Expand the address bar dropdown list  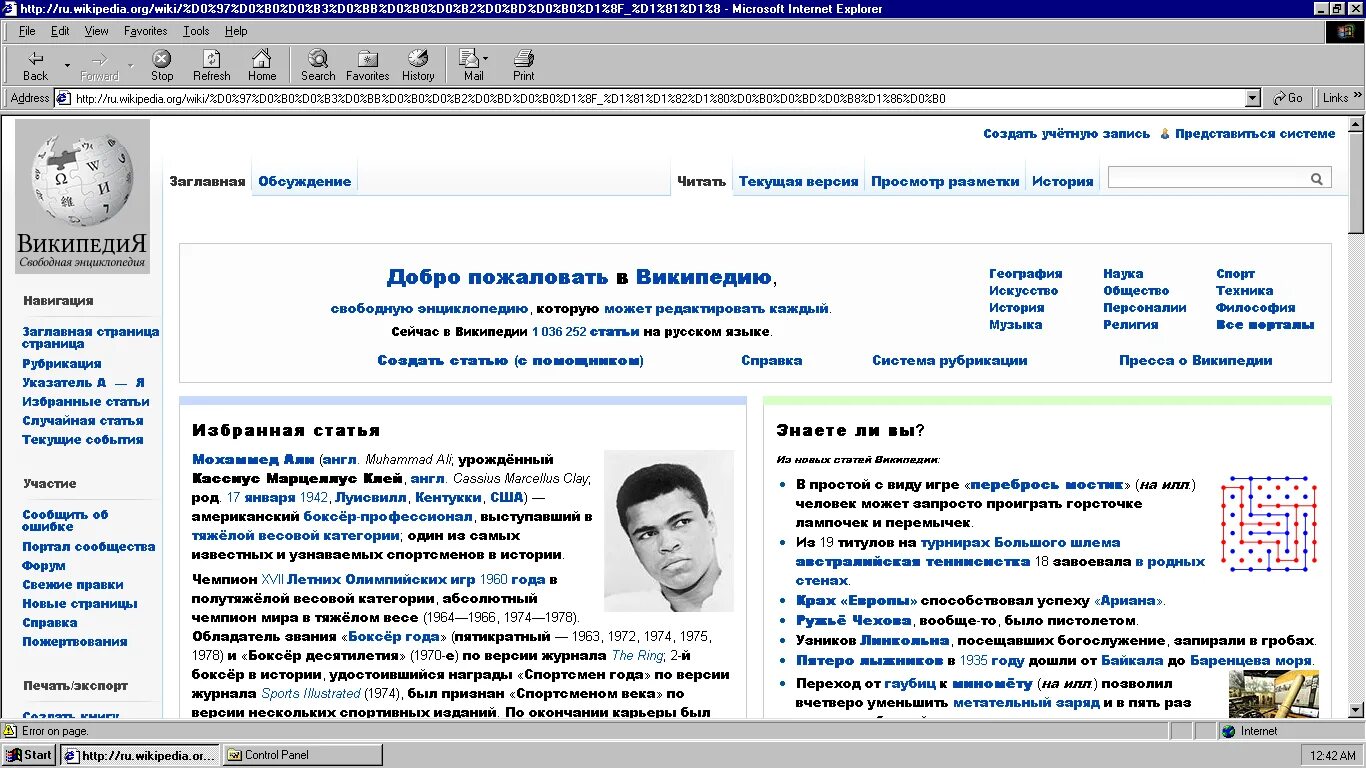tap(1253, 98)
